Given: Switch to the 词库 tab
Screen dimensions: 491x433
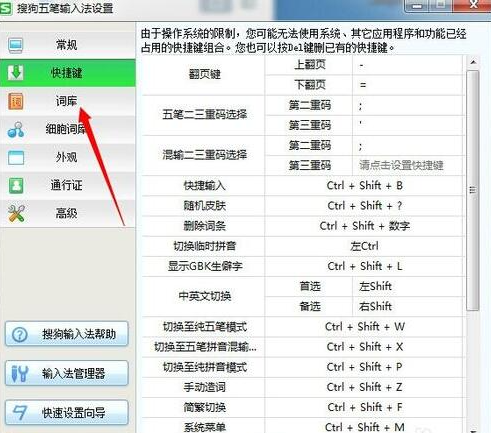Looking at the screenshot, I should click(68, 101).
